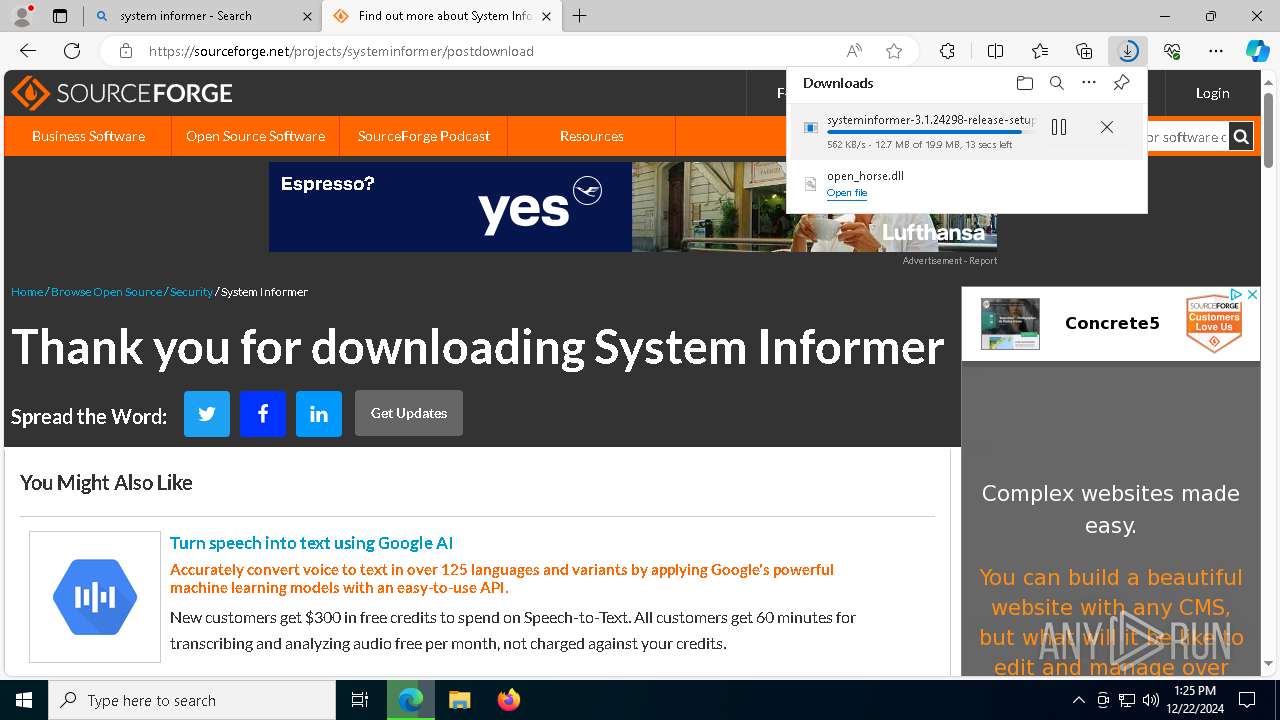Pin the Downloads panel
Image resolution: width=1280 pixels, height=720 pixels.
coord(1121,83)
